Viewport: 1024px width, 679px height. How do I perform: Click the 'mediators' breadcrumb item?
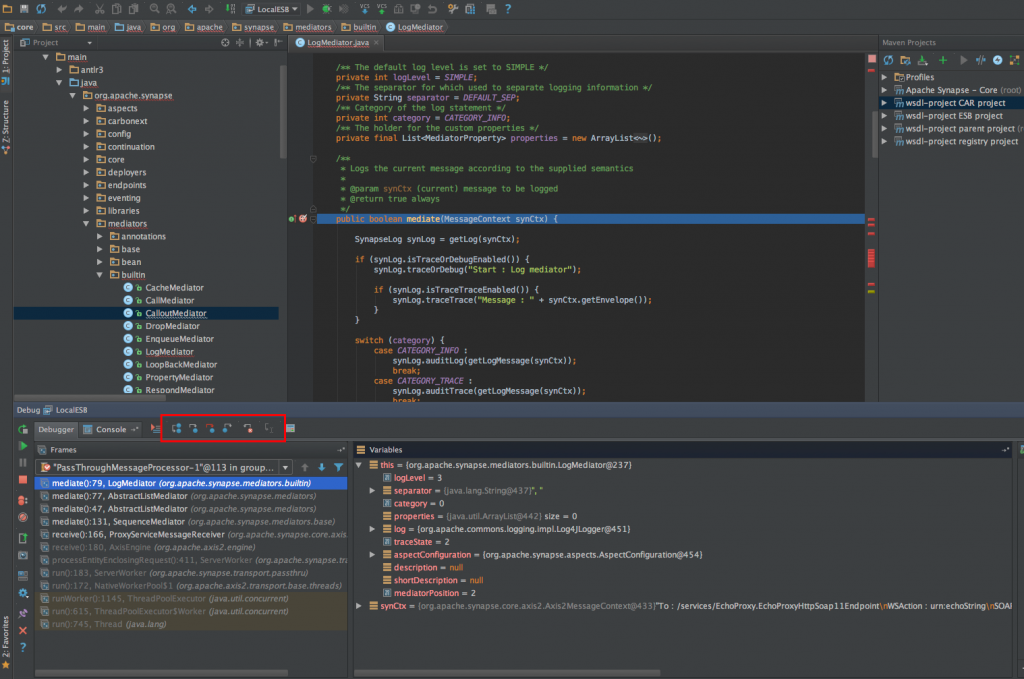pyautogui.click(x=308, y=27)
